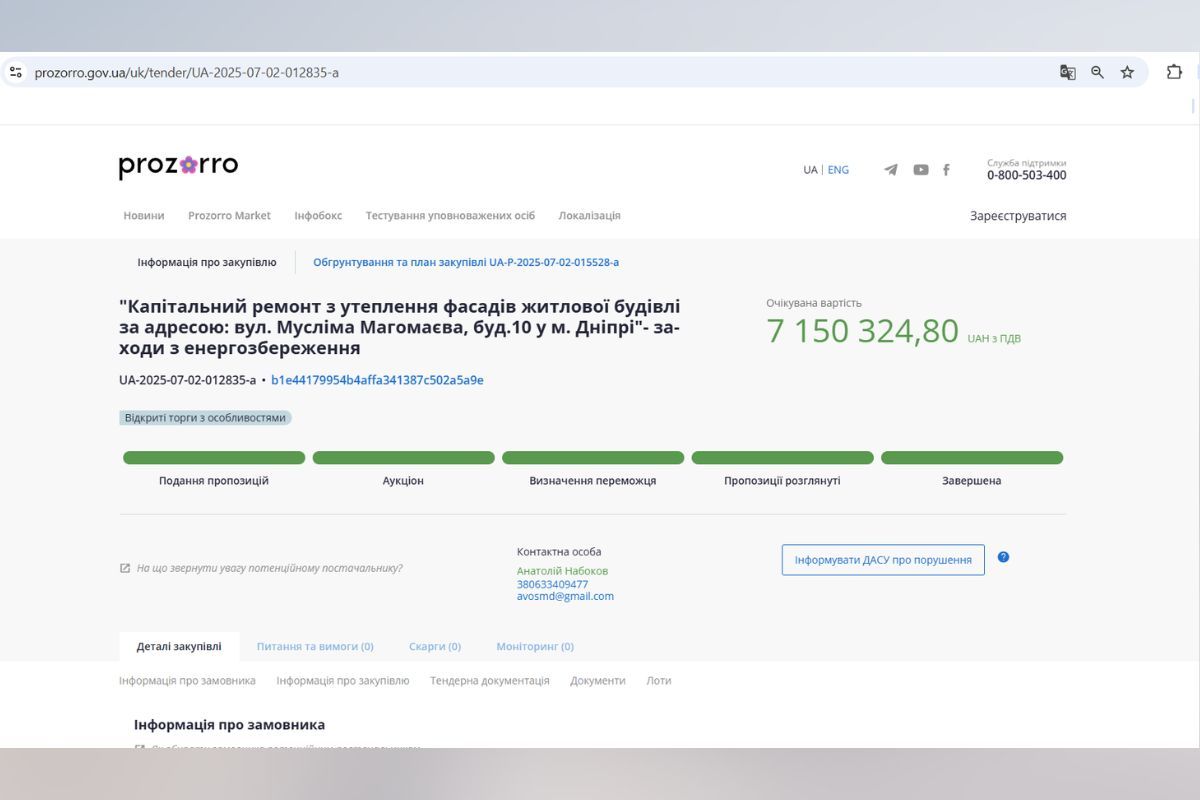
Task: Open the browser extensions puzzle icon
Action: point(1174,72)
